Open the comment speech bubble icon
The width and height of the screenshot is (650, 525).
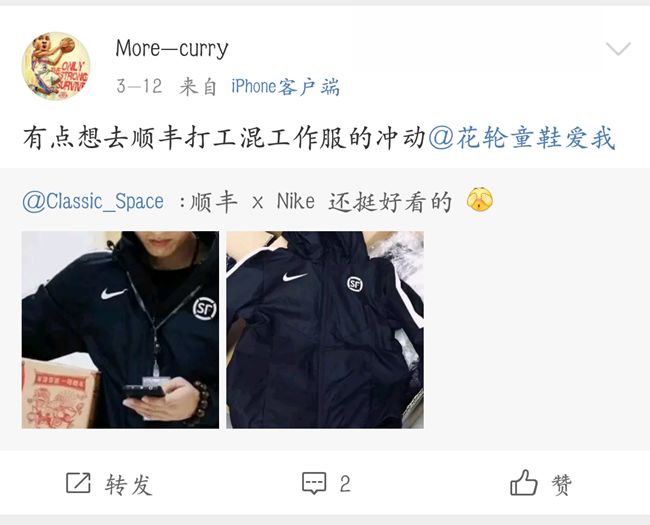click(x=314, y=483)
